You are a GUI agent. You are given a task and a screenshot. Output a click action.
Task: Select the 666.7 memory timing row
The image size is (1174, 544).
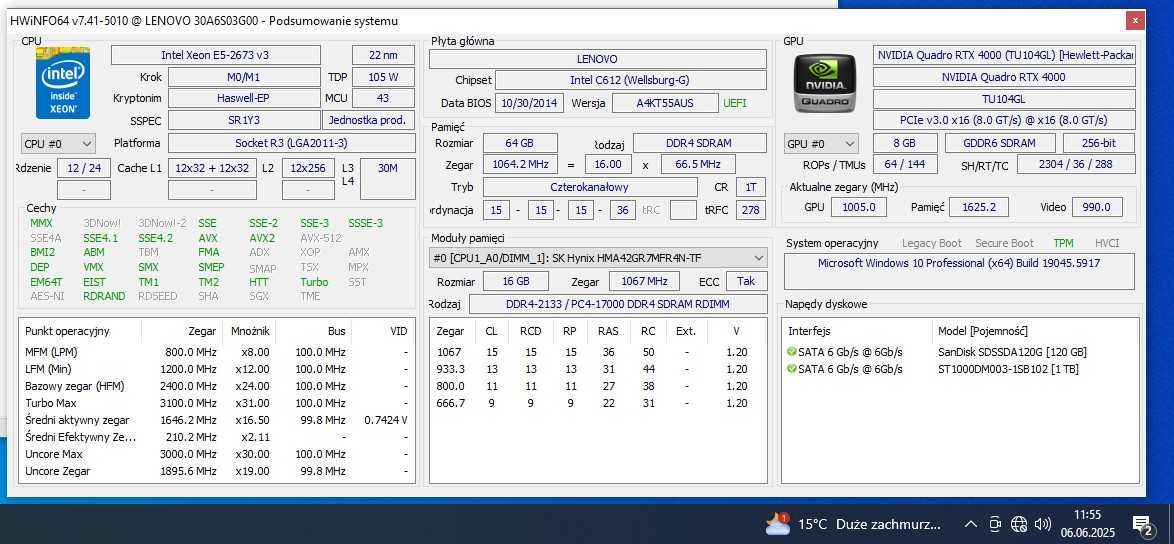coord(597,403)
